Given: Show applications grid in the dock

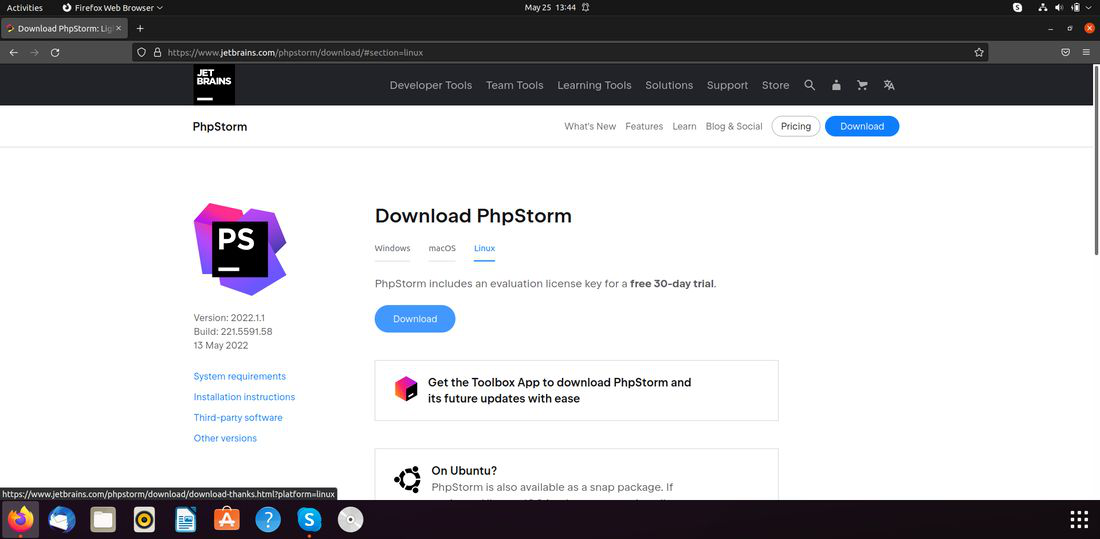Looking at the screenshot, I should (x=1078, y=520).
